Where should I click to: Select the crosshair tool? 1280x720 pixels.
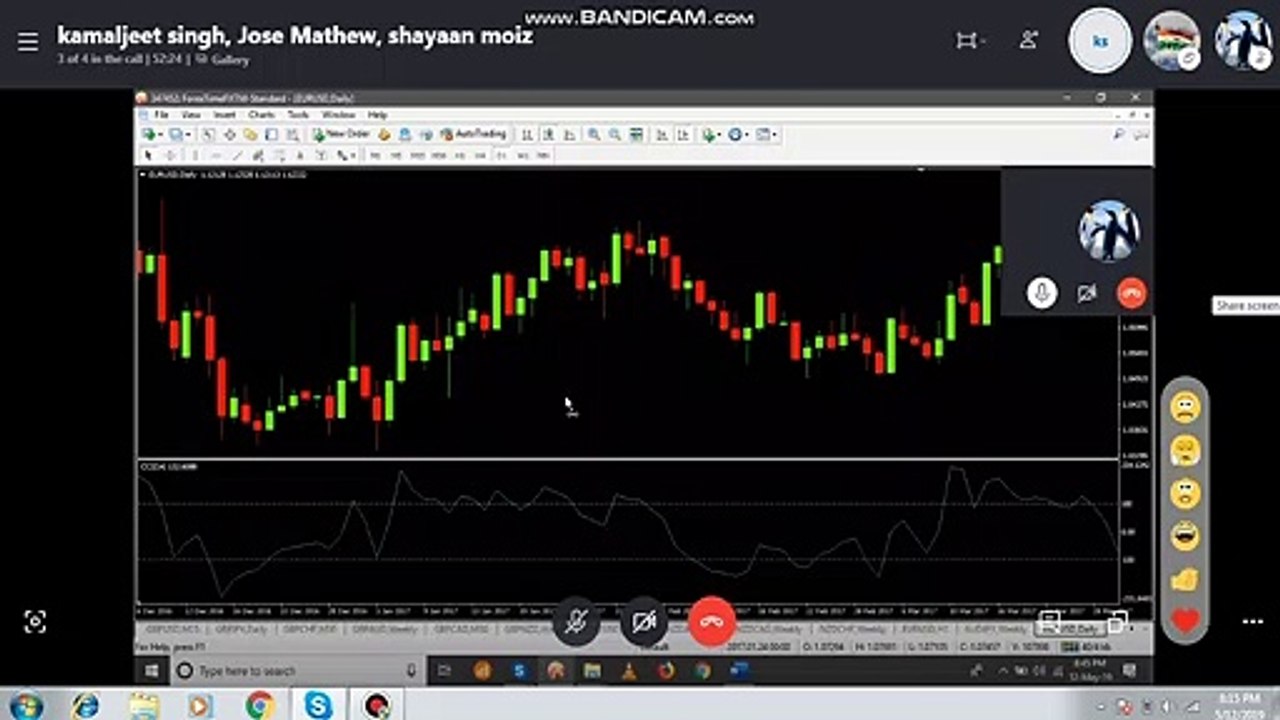[170, 156]
